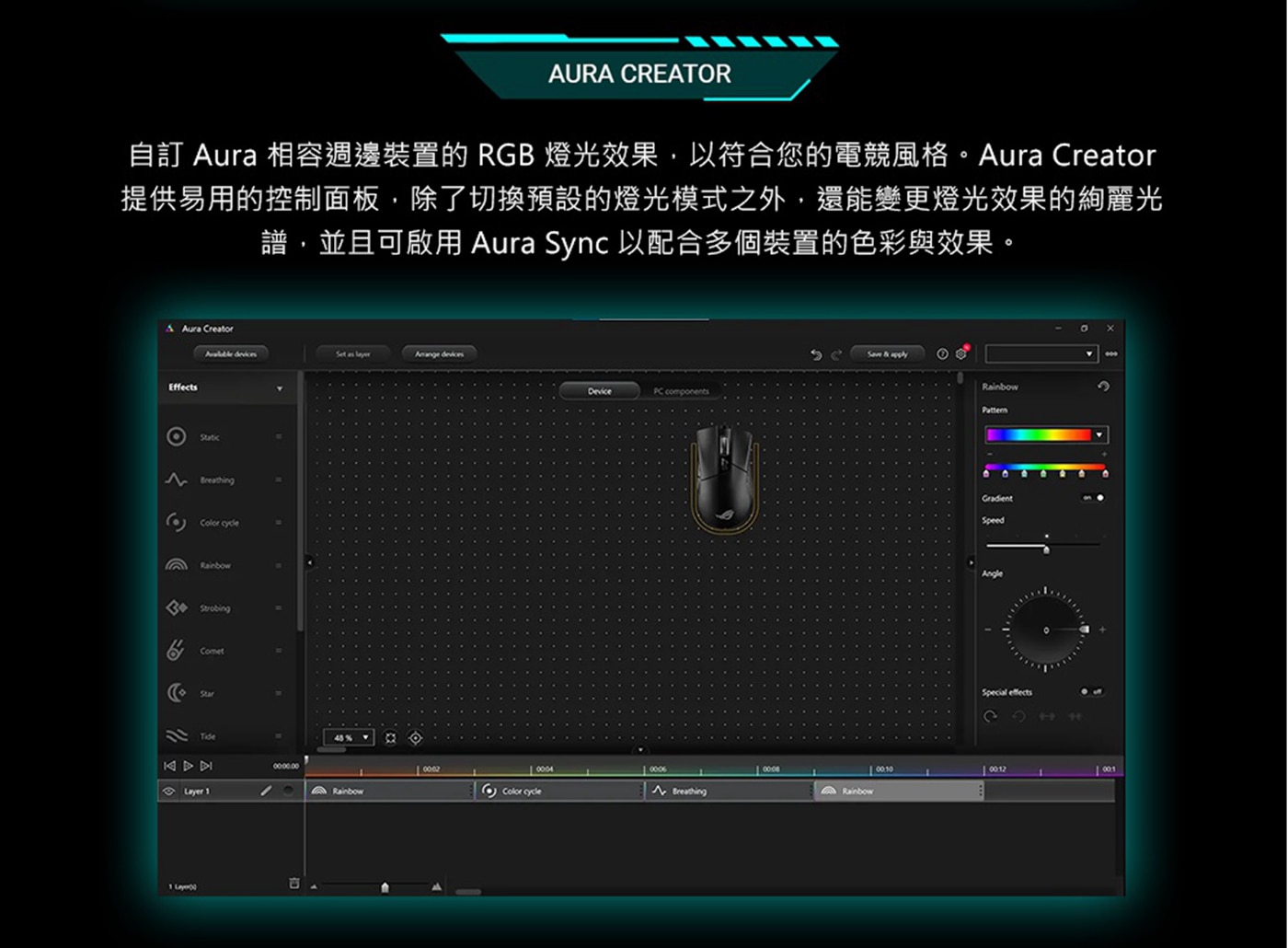Select the purple gradient color stop
Screen dimensions: 1288x948
[986, 473]
